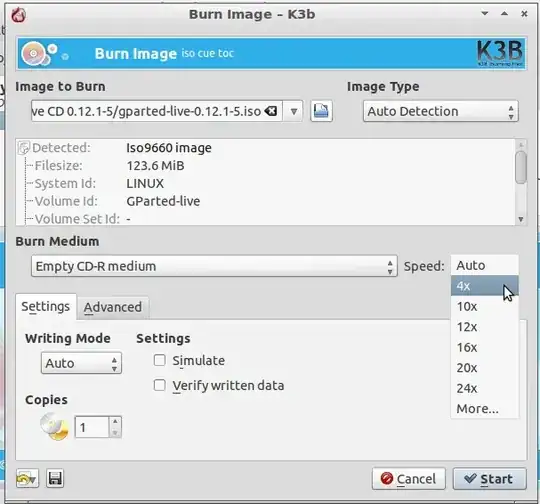The width and height of the screenshot is (540, 504).
Task: Click the Cancel button
Action: click(408, 479)
